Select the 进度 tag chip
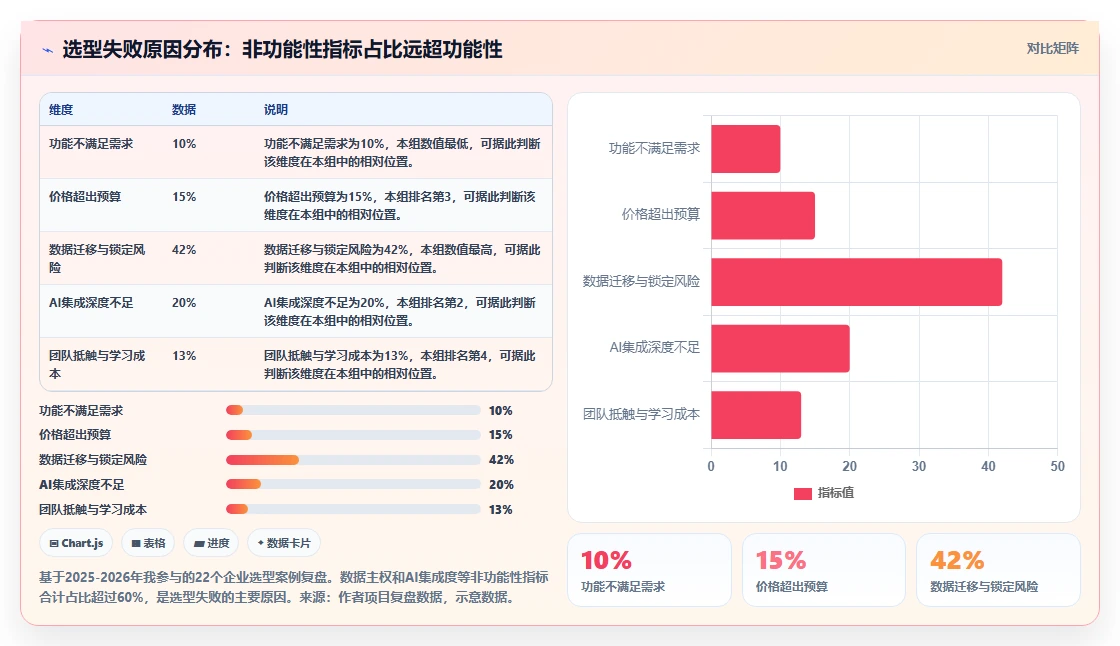The width and height of the screenshot is (1120, 646). (211, 543)
